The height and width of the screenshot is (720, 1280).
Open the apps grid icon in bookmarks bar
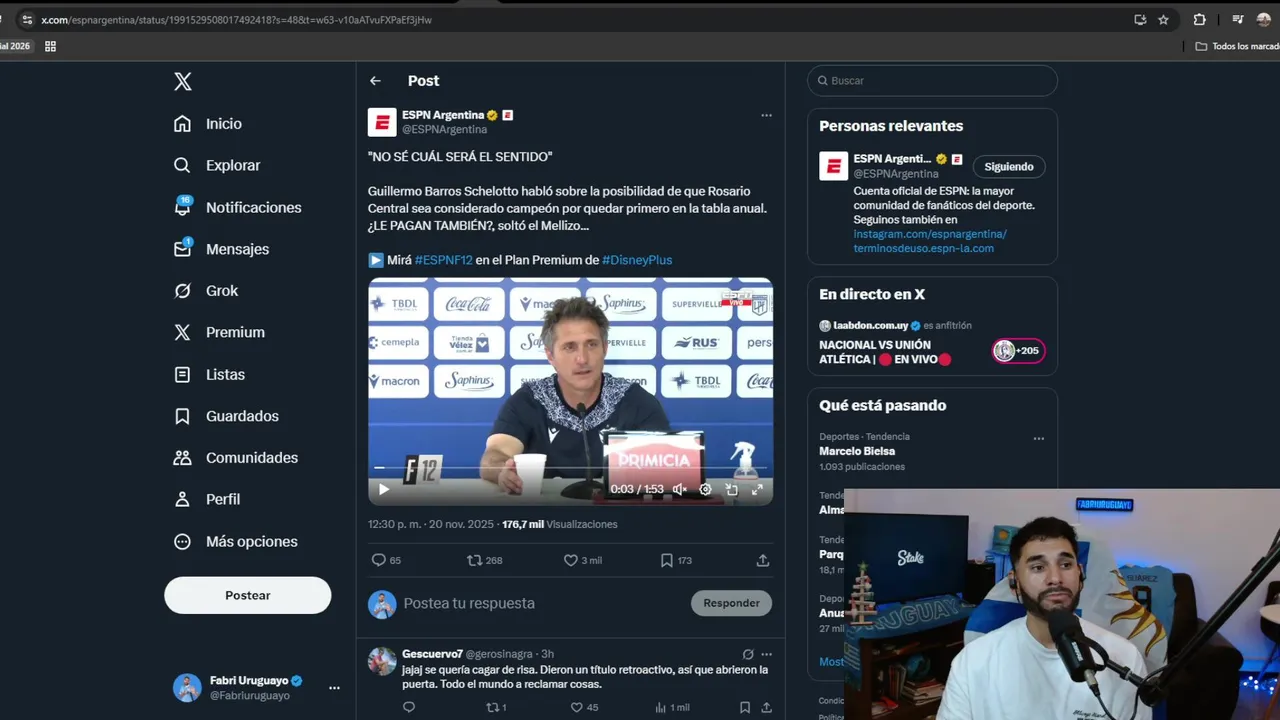51,46
